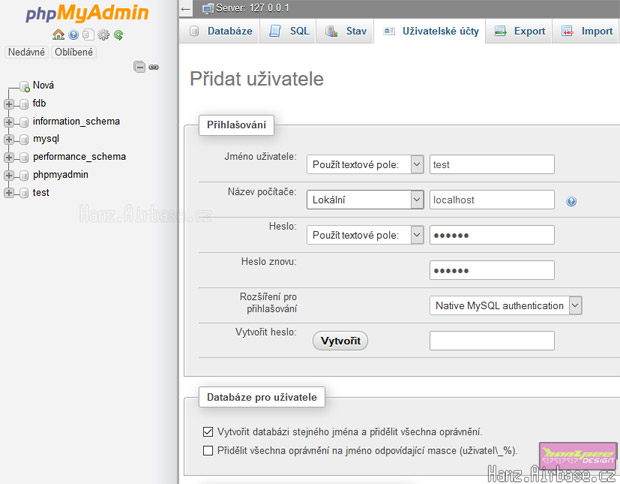Toggle the link-with-main-panel chain icon
The height and width of the screenshot is (484, 620).
(153, 67)
